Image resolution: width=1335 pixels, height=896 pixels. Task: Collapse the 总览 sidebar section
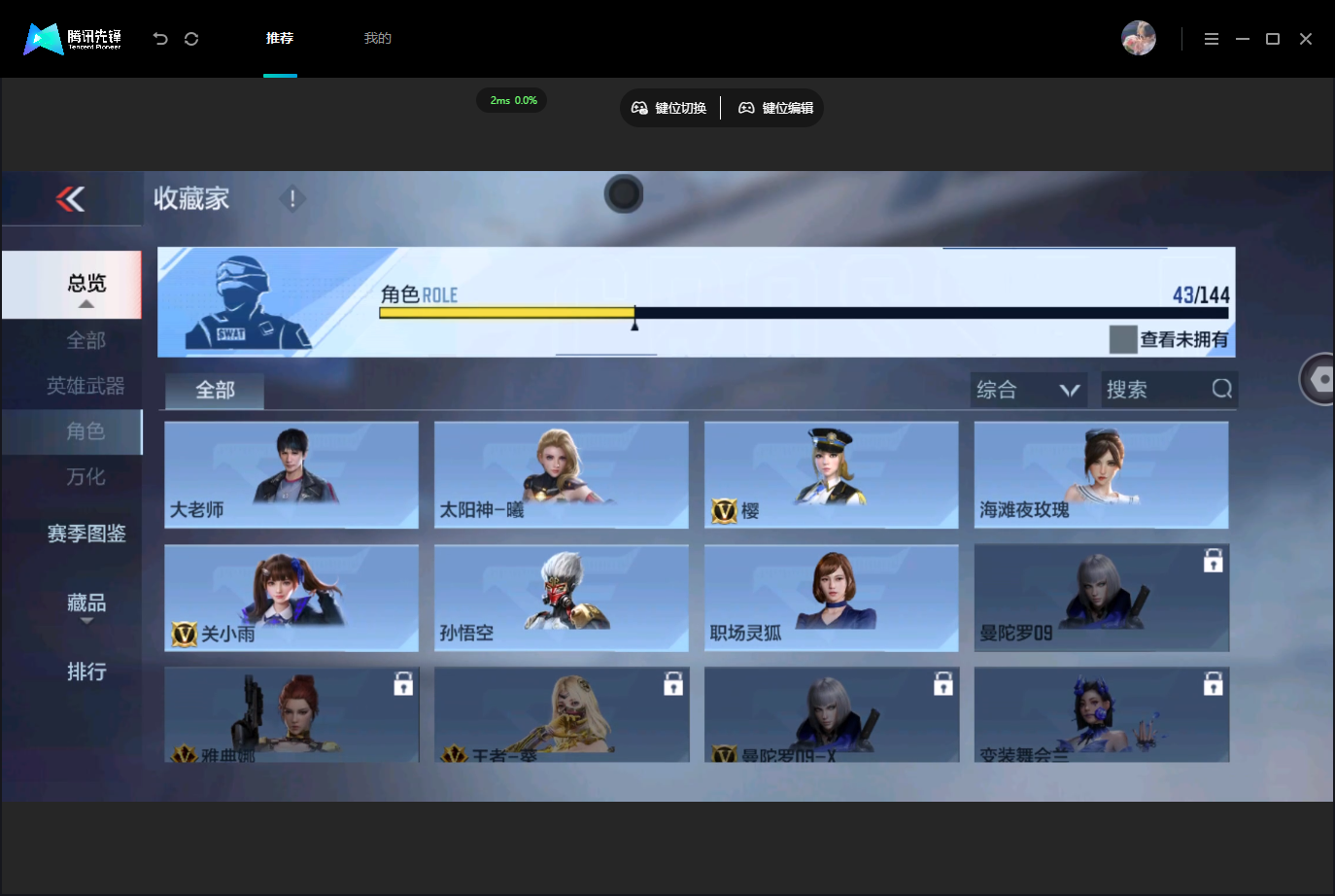pos(71,285)
